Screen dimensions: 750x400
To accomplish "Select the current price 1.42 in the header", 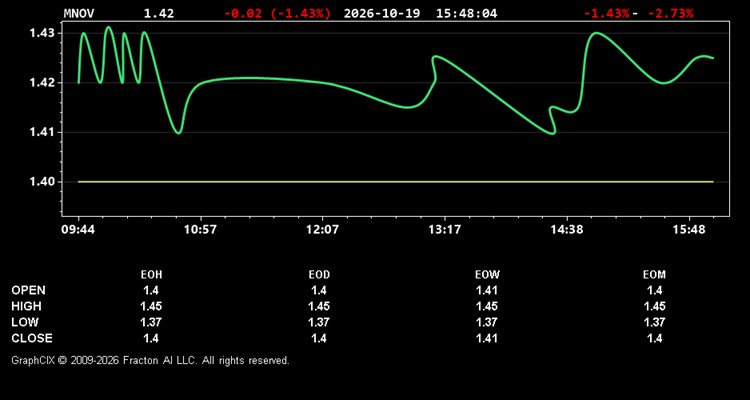I will pyautogui.click(x=159, y=13).
